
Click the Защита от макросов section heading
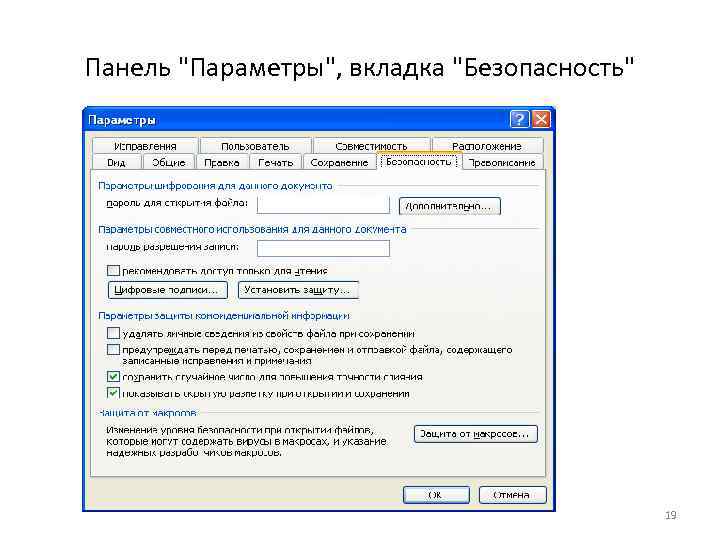(147, 413)
